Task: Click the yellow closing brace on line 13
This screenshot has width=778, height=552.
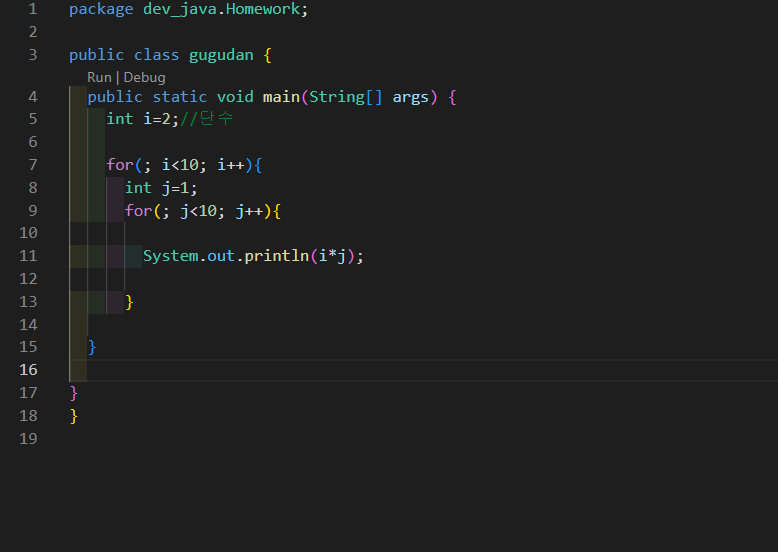Action: [130, 302]
